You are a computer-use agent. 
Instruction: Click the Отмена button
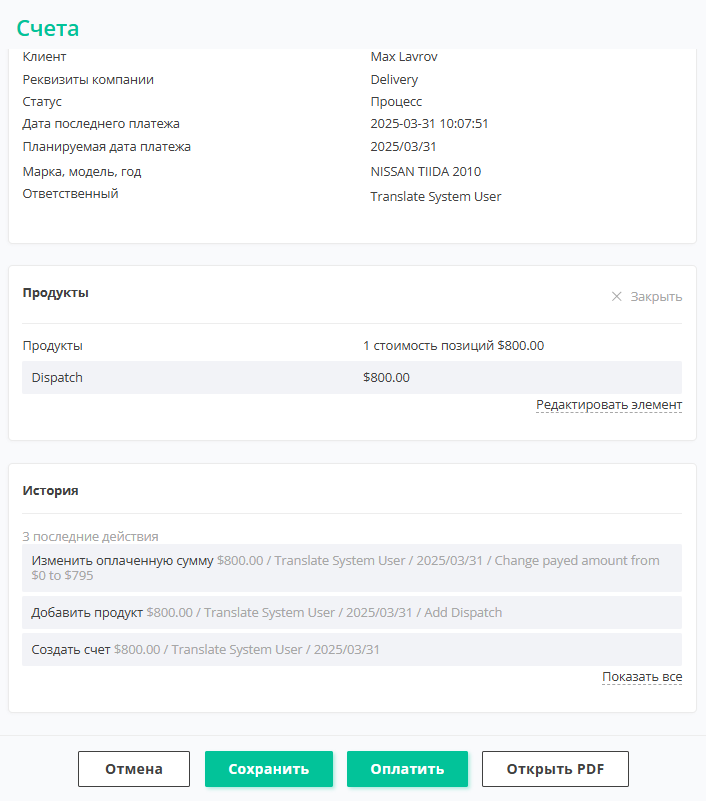click(x=134, y=769)
